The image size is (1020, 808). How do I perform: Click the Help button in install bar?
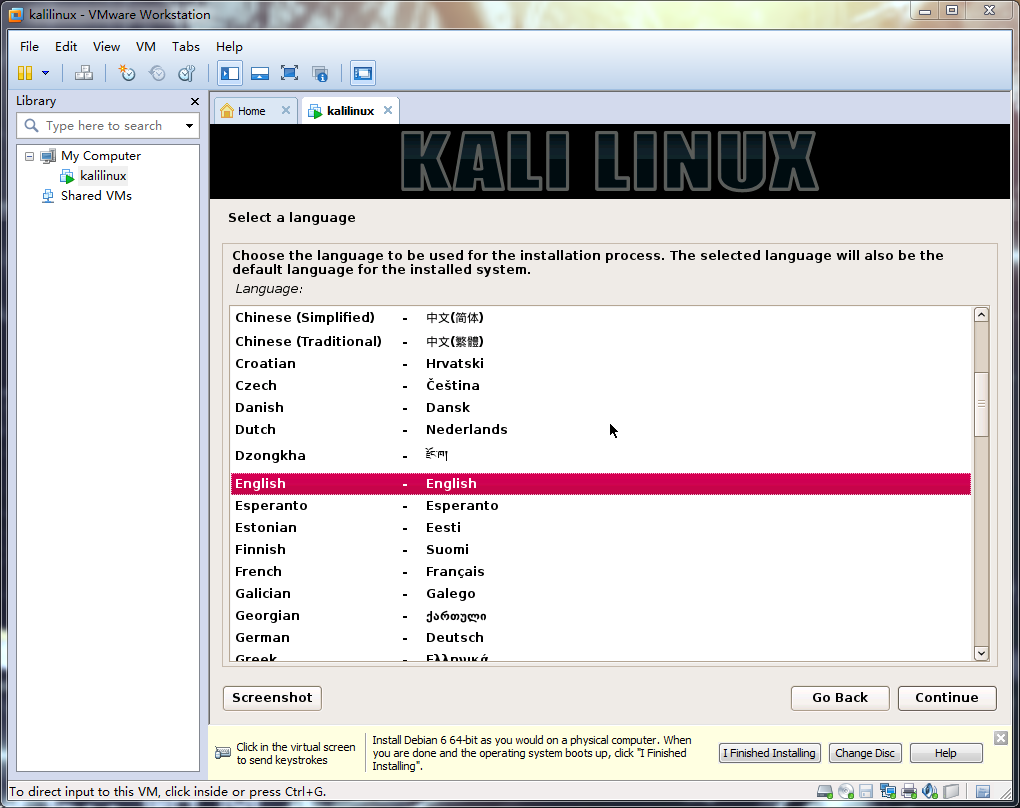945,753
